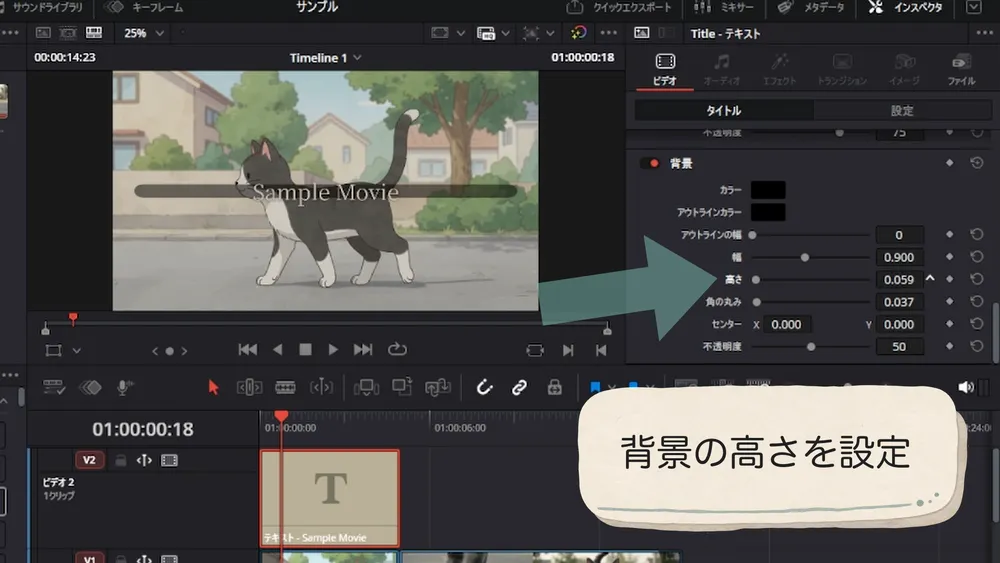Click the 高さ value field 0.059
1000x563 pixels.
[x=899, y=280]
